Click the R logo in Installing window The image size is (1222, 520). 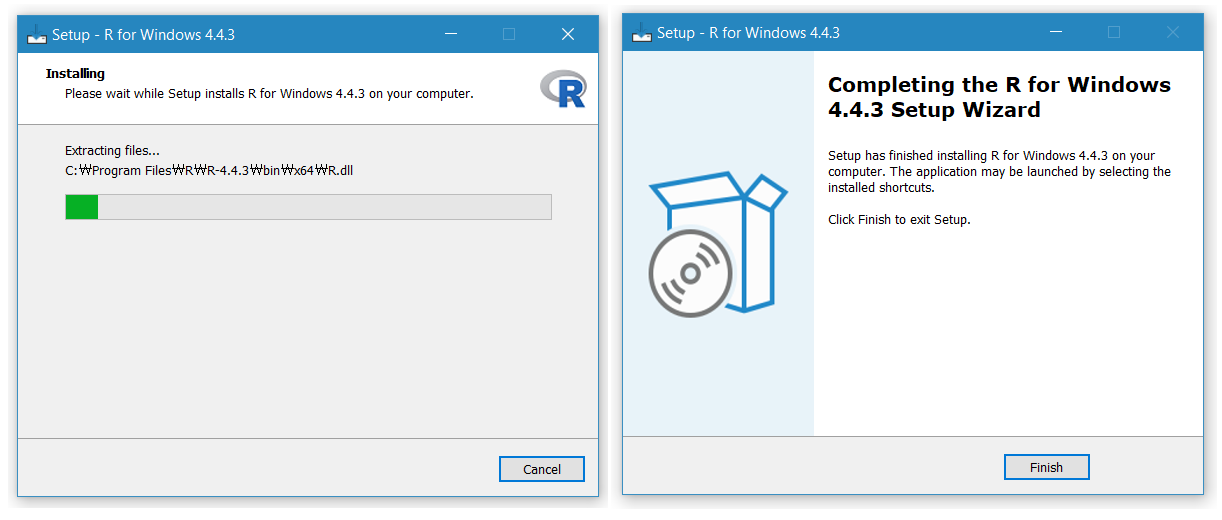563,89
